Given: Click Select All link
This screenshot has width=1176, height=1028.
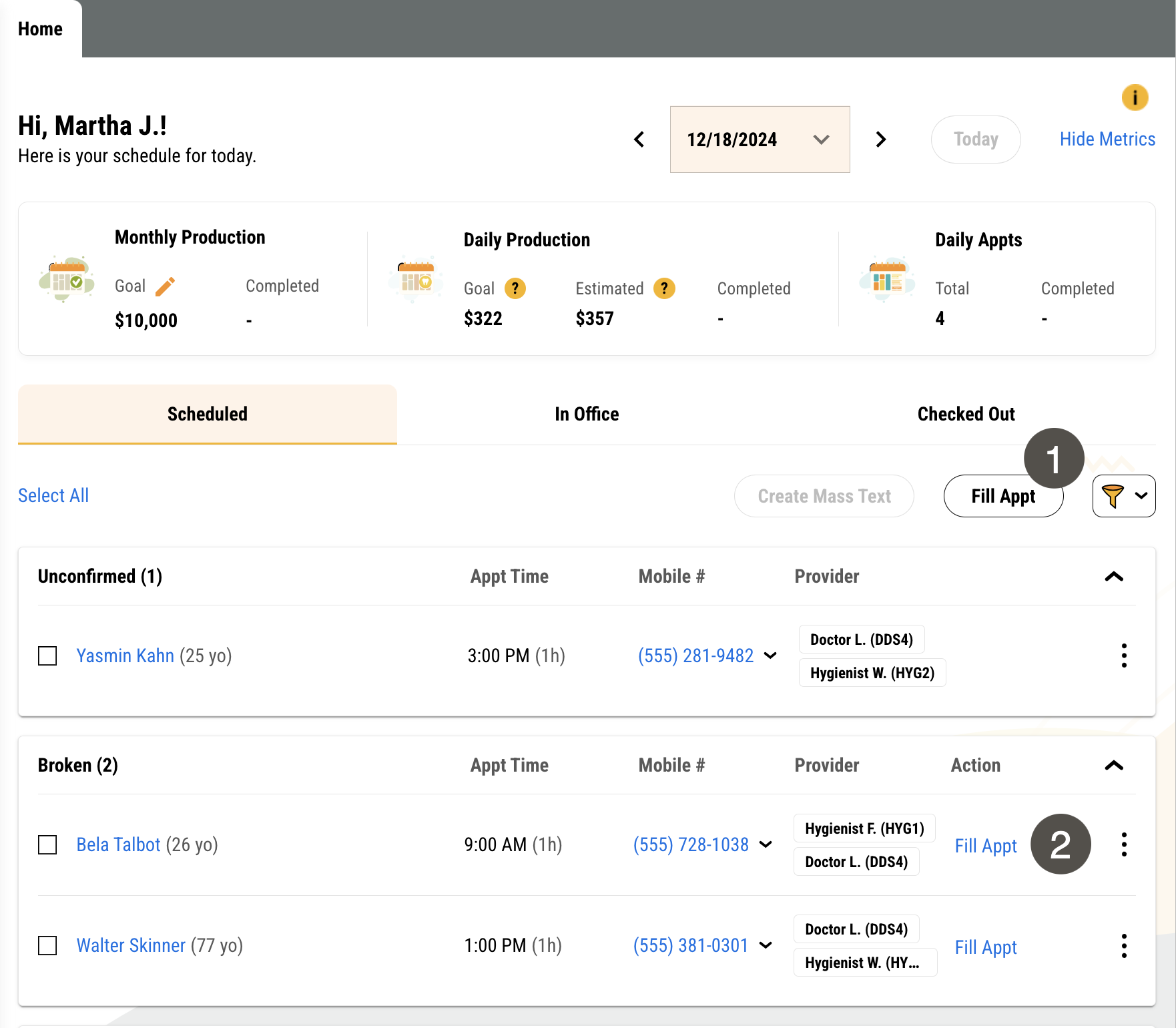Looking at the screenshot, I should coord(53,495).
